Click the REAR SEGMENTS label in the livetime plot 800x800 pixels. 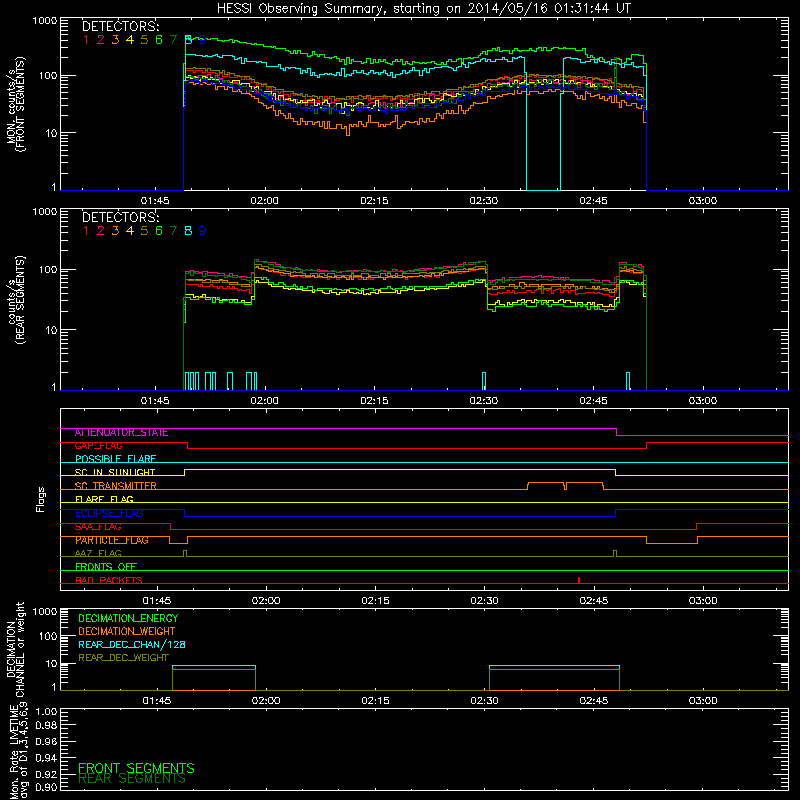tap(132, 779)
